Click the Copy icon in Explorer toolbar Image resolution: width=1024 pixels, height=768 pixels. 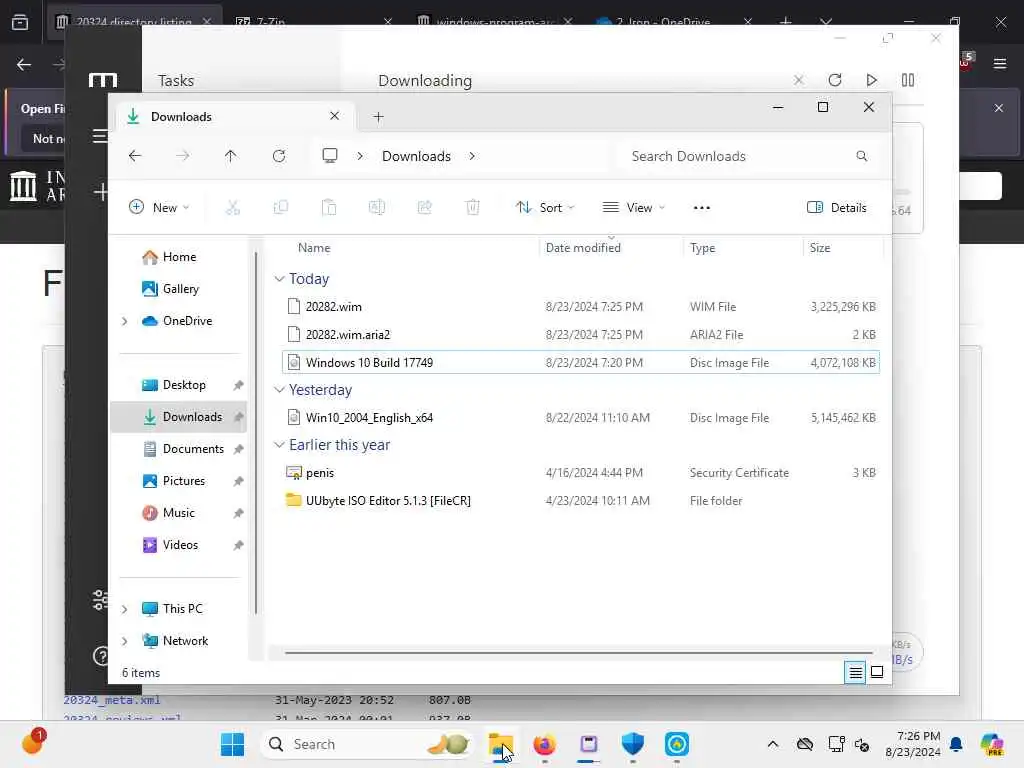(281, 208)
